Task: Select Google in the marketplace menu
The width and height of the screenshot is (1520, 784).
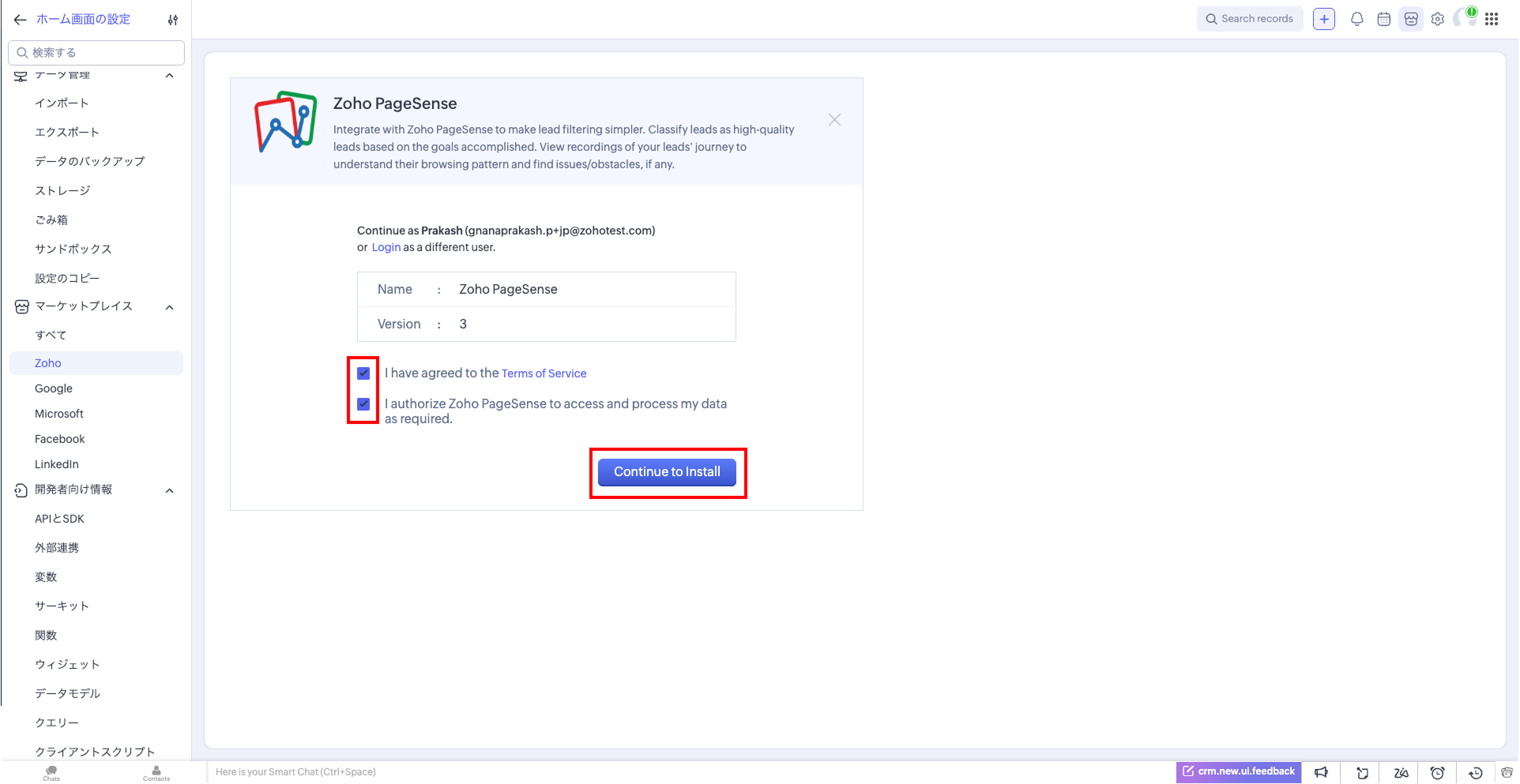Action: tap(54, 388)
